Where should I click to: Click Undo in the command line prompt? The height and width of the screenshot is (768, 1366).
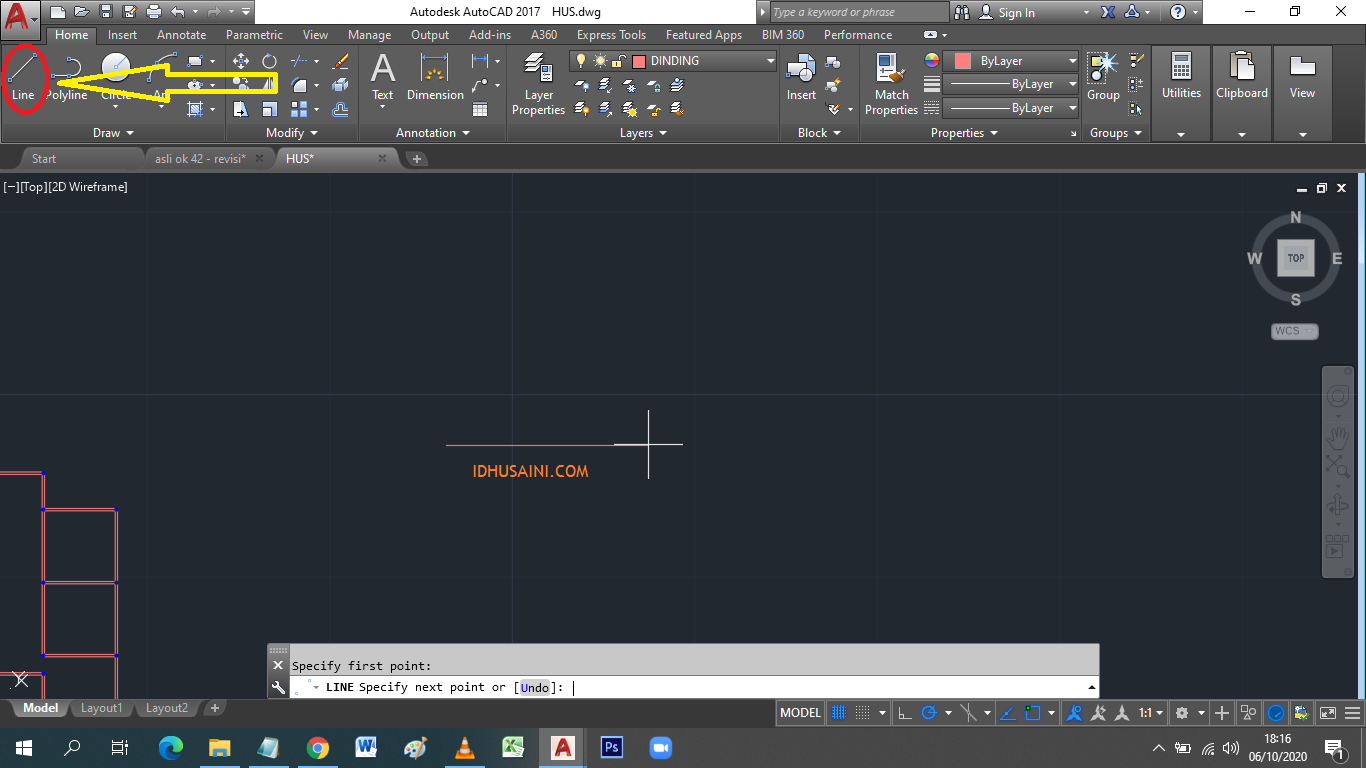pyautogui.click(x=535, y=688)
